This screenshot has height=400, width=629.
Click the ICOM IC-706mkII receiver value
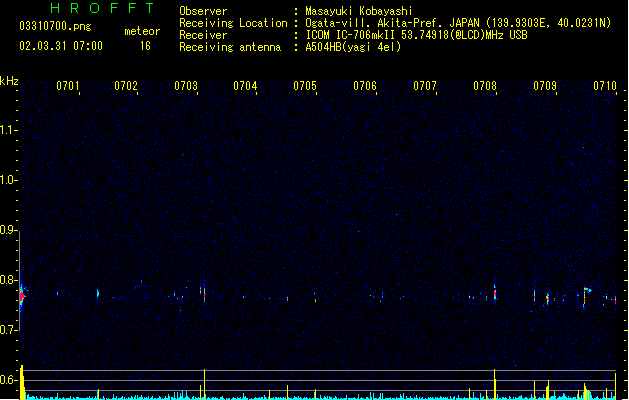[x=416, y=35]
